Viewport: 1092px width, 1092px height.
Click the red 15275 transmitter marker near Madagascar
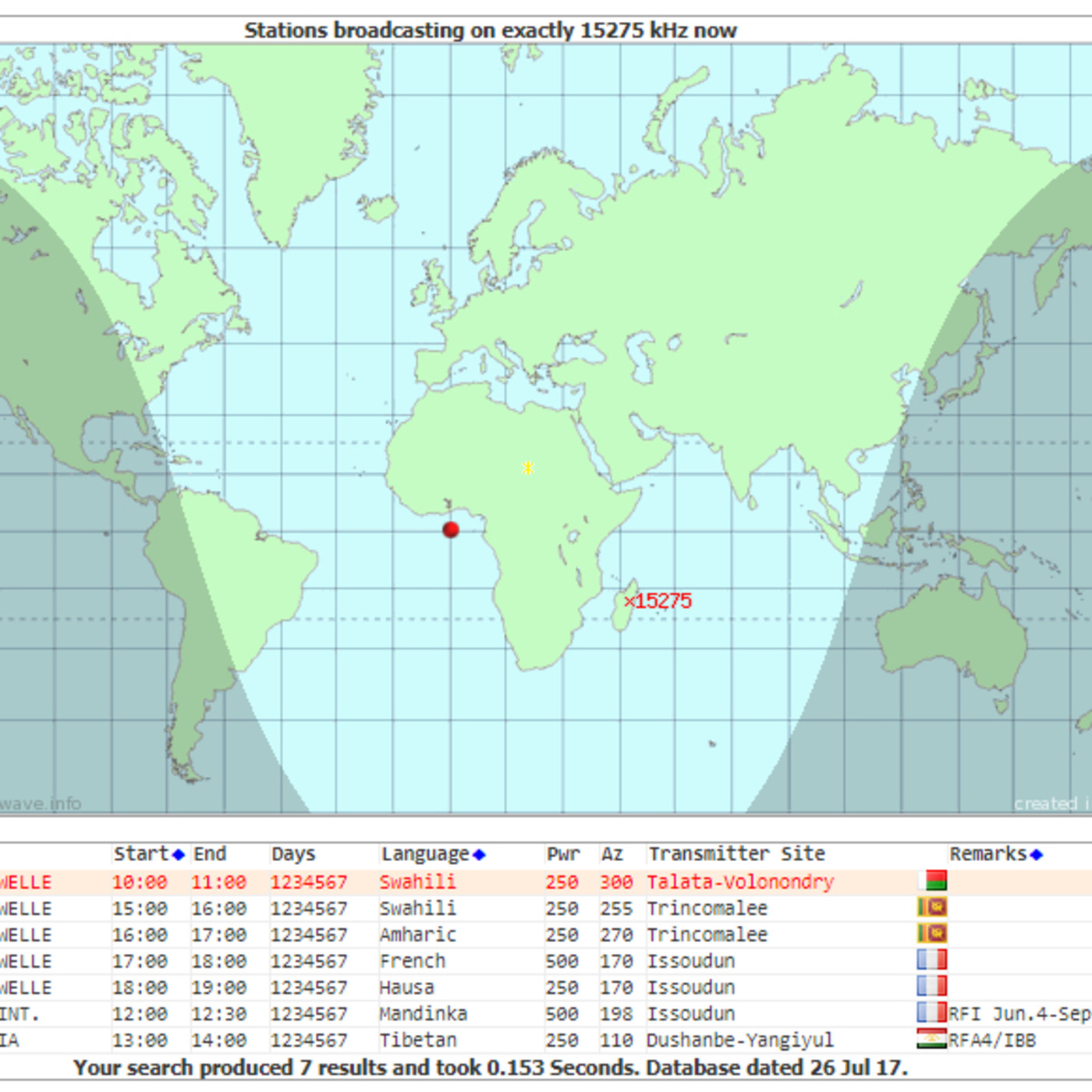658,601
